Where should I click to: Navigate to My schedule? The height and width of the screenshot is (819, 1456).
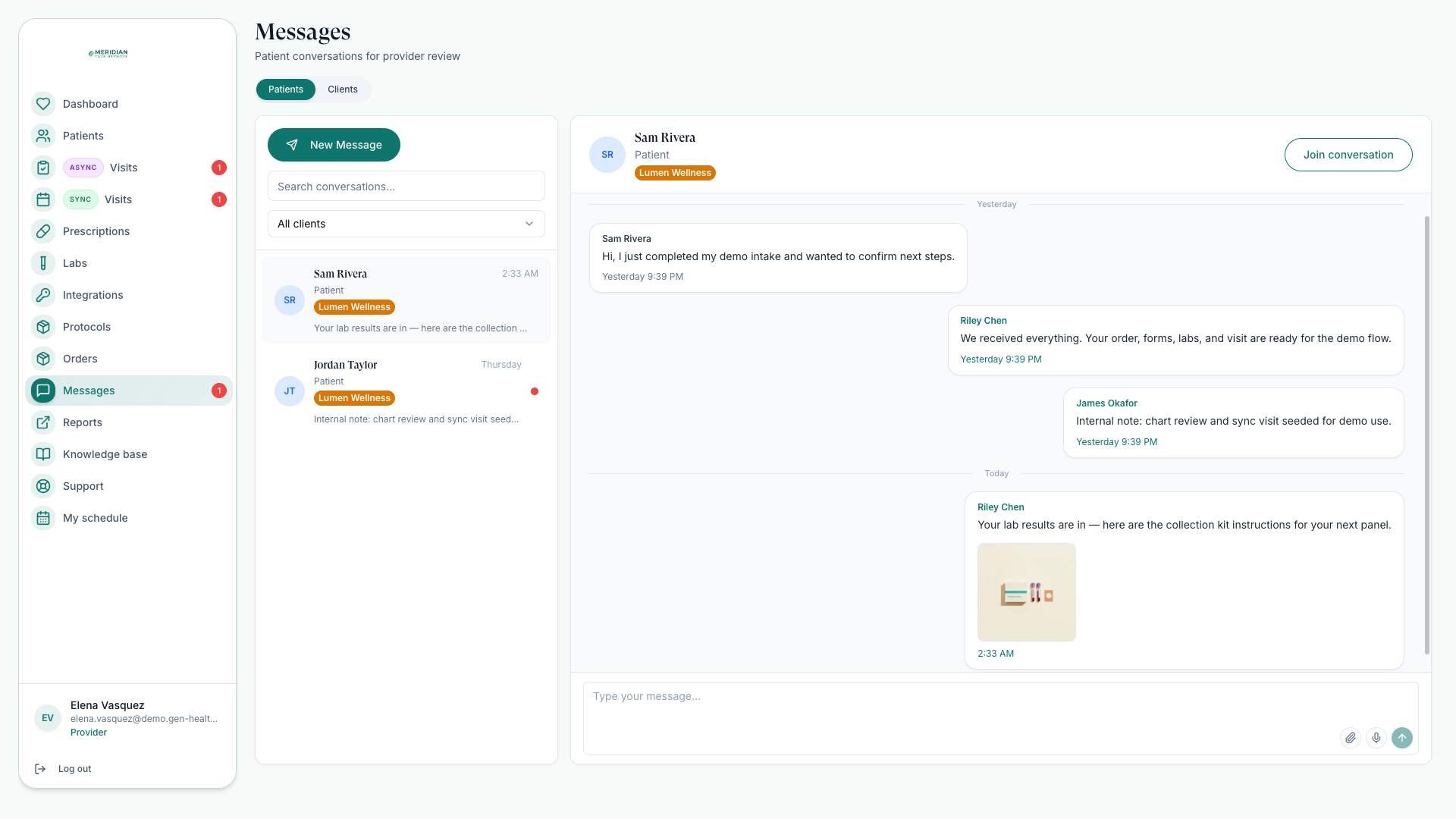pos(129,518)
